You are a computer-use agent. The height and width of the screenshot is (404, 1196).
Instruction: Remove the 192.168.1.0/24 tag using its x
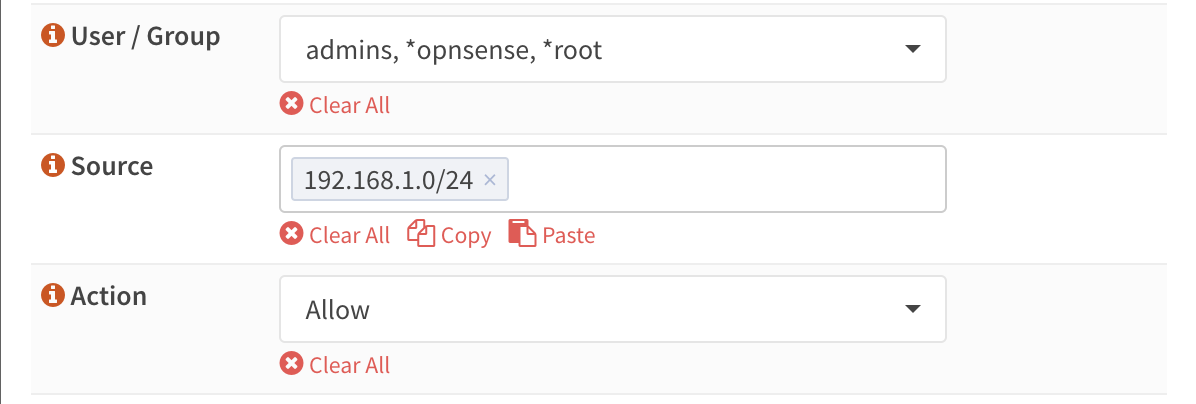point(490,180)
